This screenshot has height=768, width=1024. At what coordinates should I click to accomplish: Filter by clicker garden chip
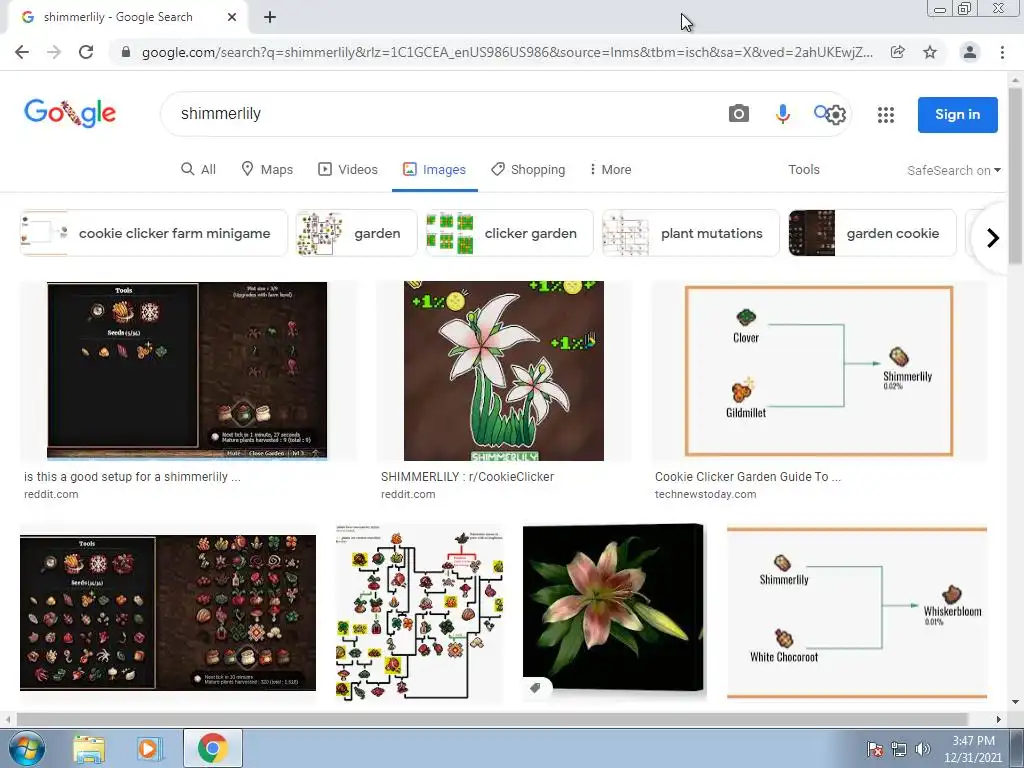pos(509,233)
